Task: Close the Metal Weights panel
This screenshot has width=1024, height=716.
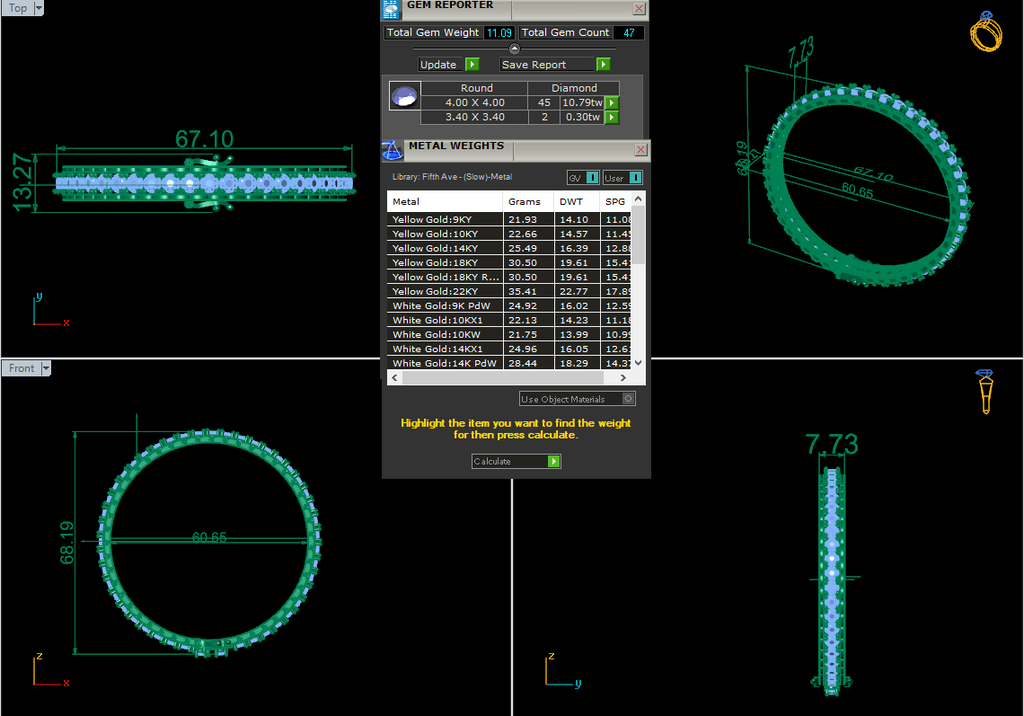Action: coord(641,150)
